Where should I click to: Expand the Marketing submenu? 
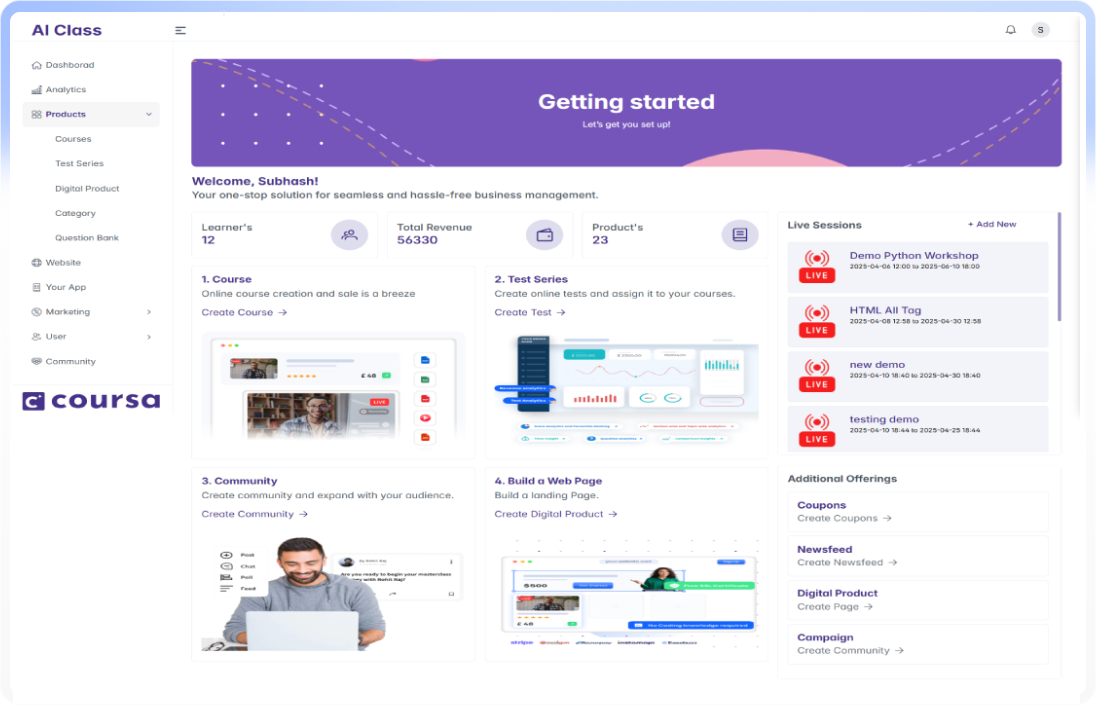[149, 312]
